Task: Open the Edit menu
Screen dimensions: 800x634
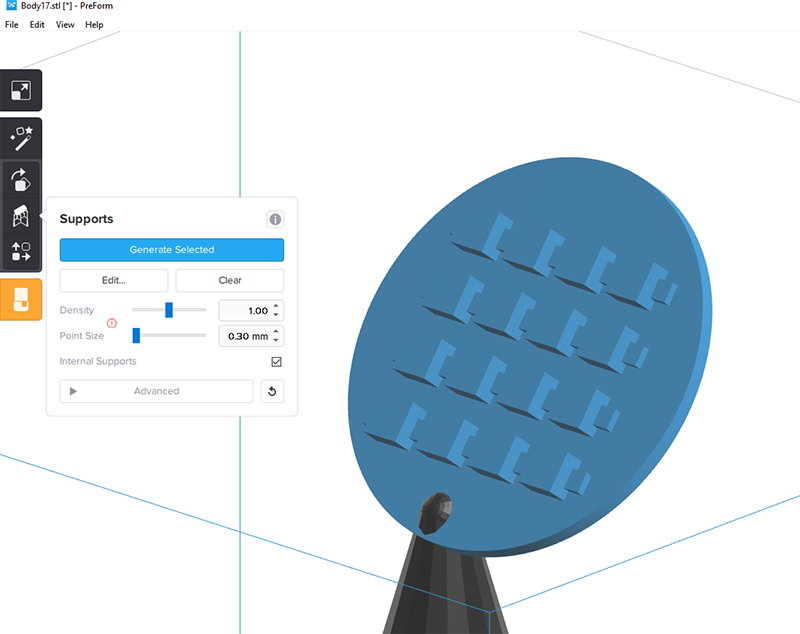Action: click(37, 24)
